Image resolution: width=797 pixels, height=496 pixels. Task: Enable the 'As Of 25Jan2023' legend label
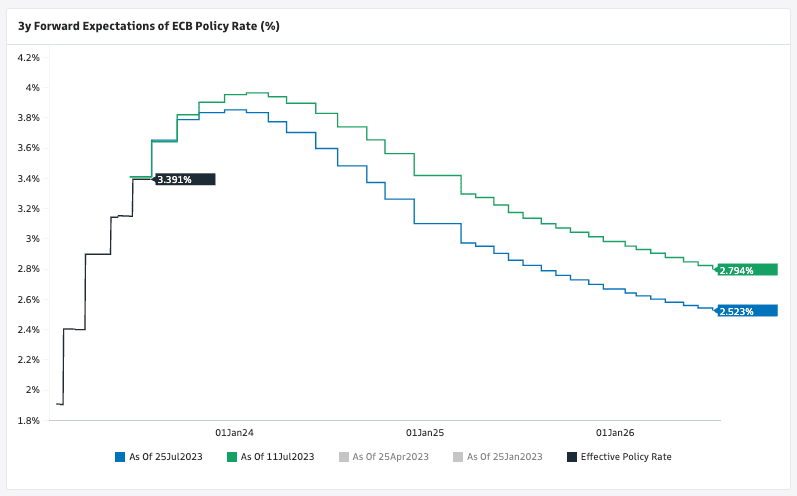coord(504,457)
